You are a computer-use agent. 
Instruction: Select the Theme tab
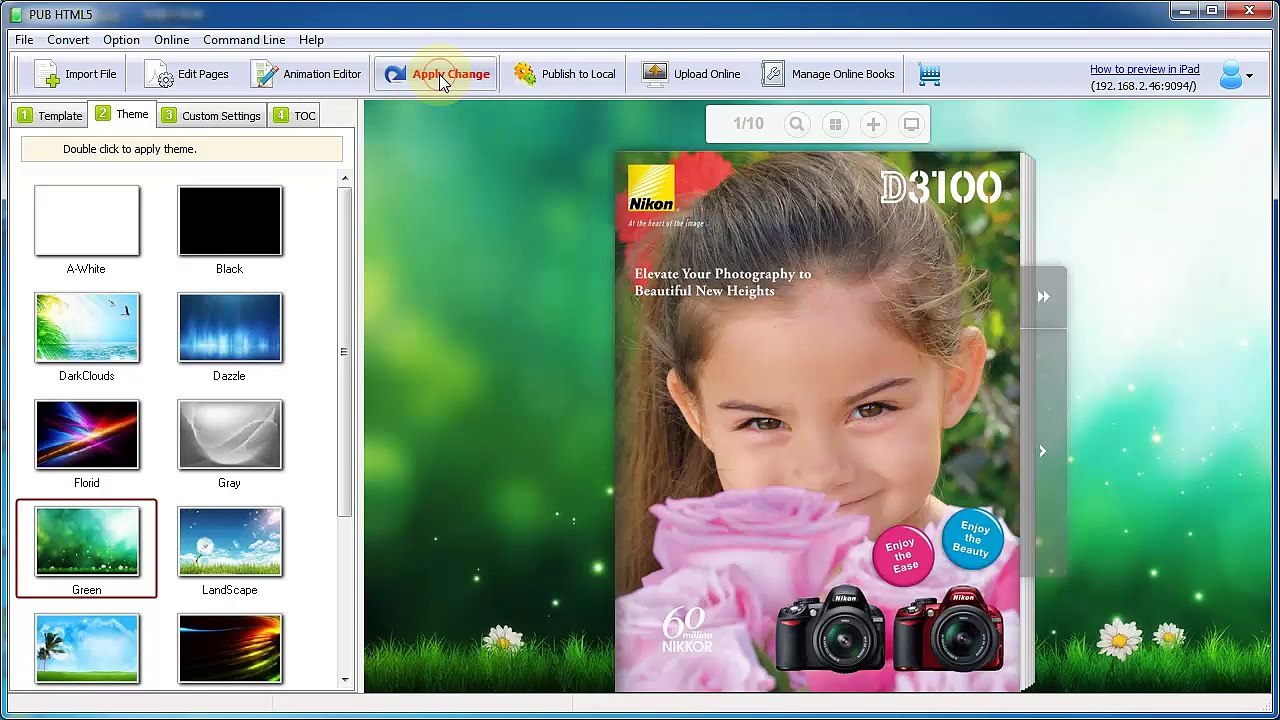pos(122,114)
